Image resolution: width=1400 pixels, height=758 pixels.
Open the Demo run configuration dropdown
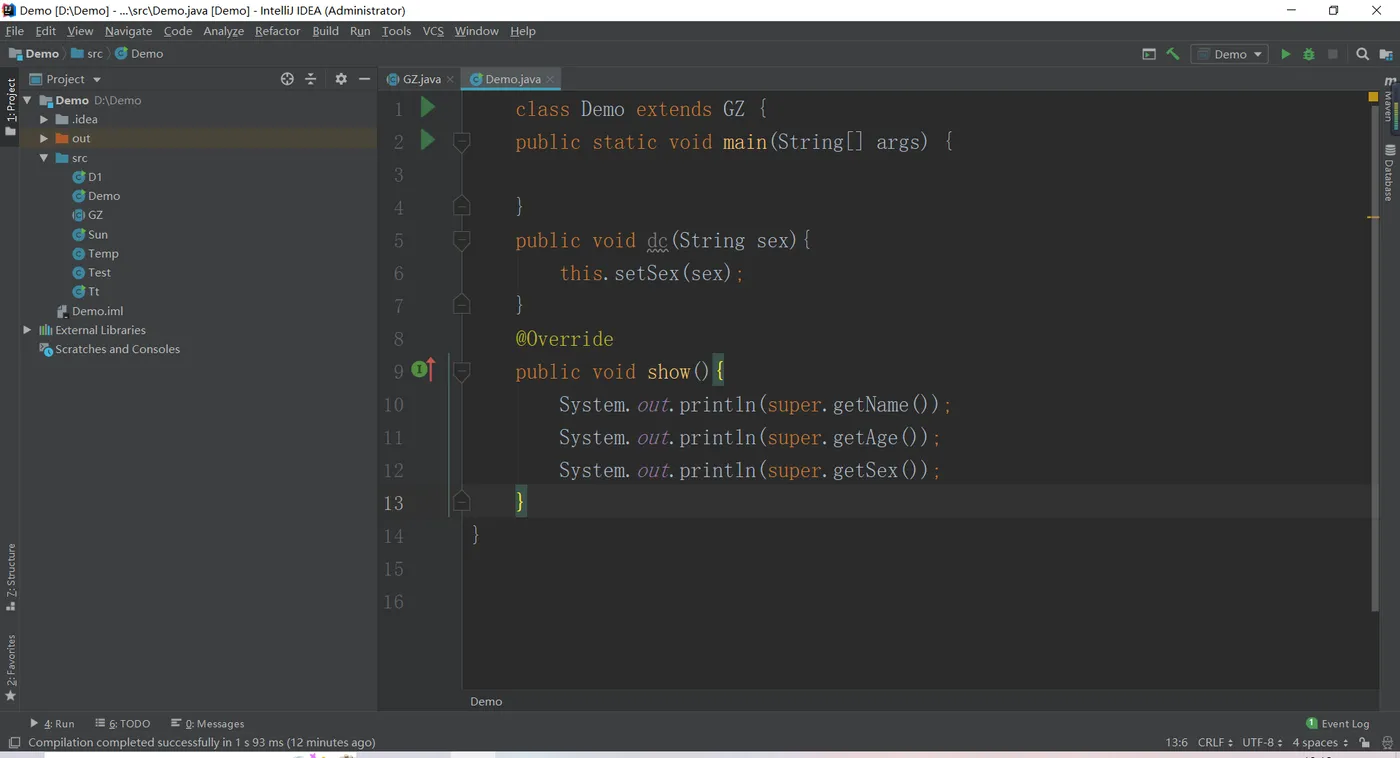[x=1230, y=54]
